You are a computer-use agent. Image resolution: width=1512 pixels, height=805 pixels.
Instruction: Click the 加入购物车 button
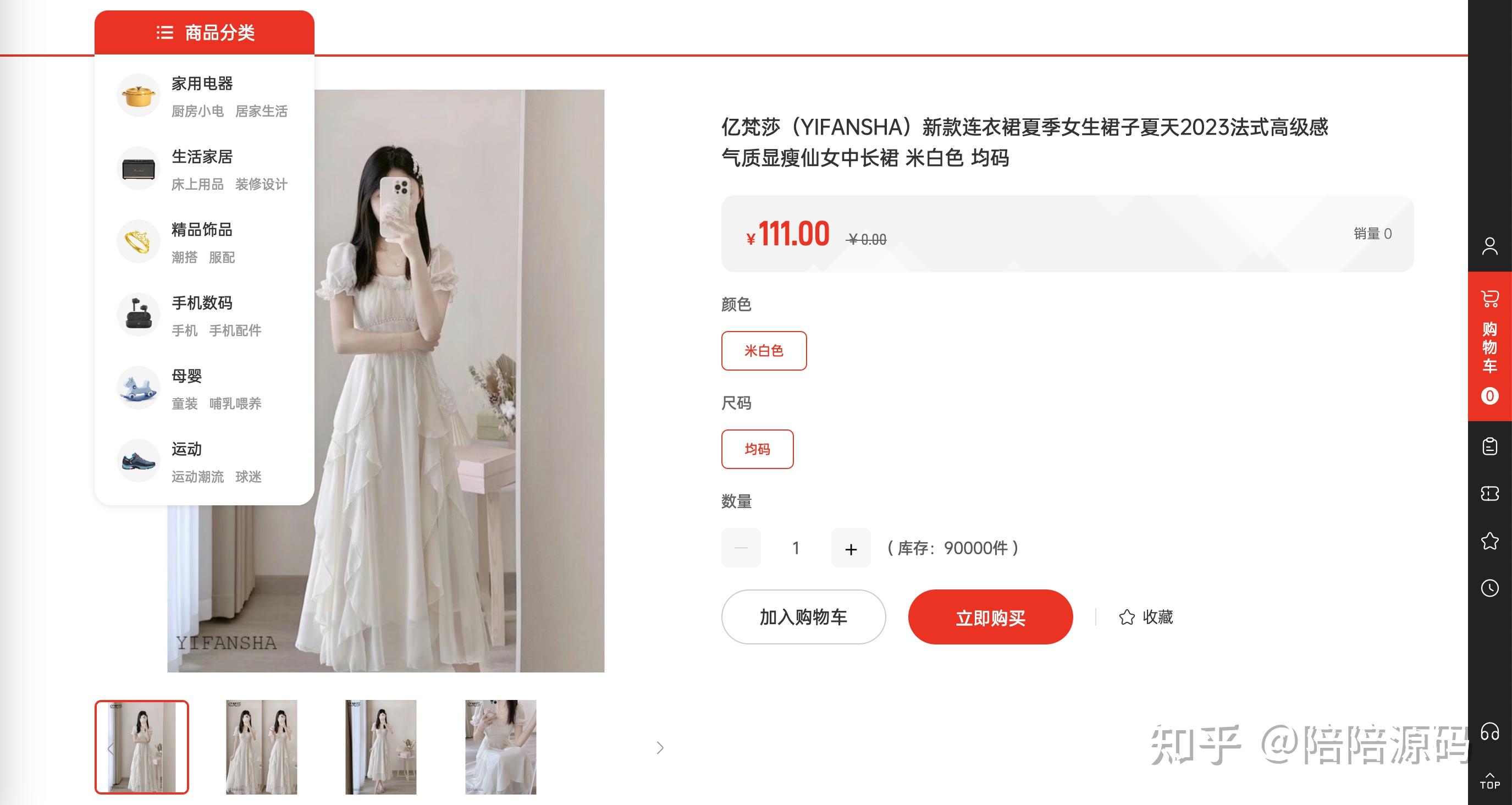coord(803,617)
